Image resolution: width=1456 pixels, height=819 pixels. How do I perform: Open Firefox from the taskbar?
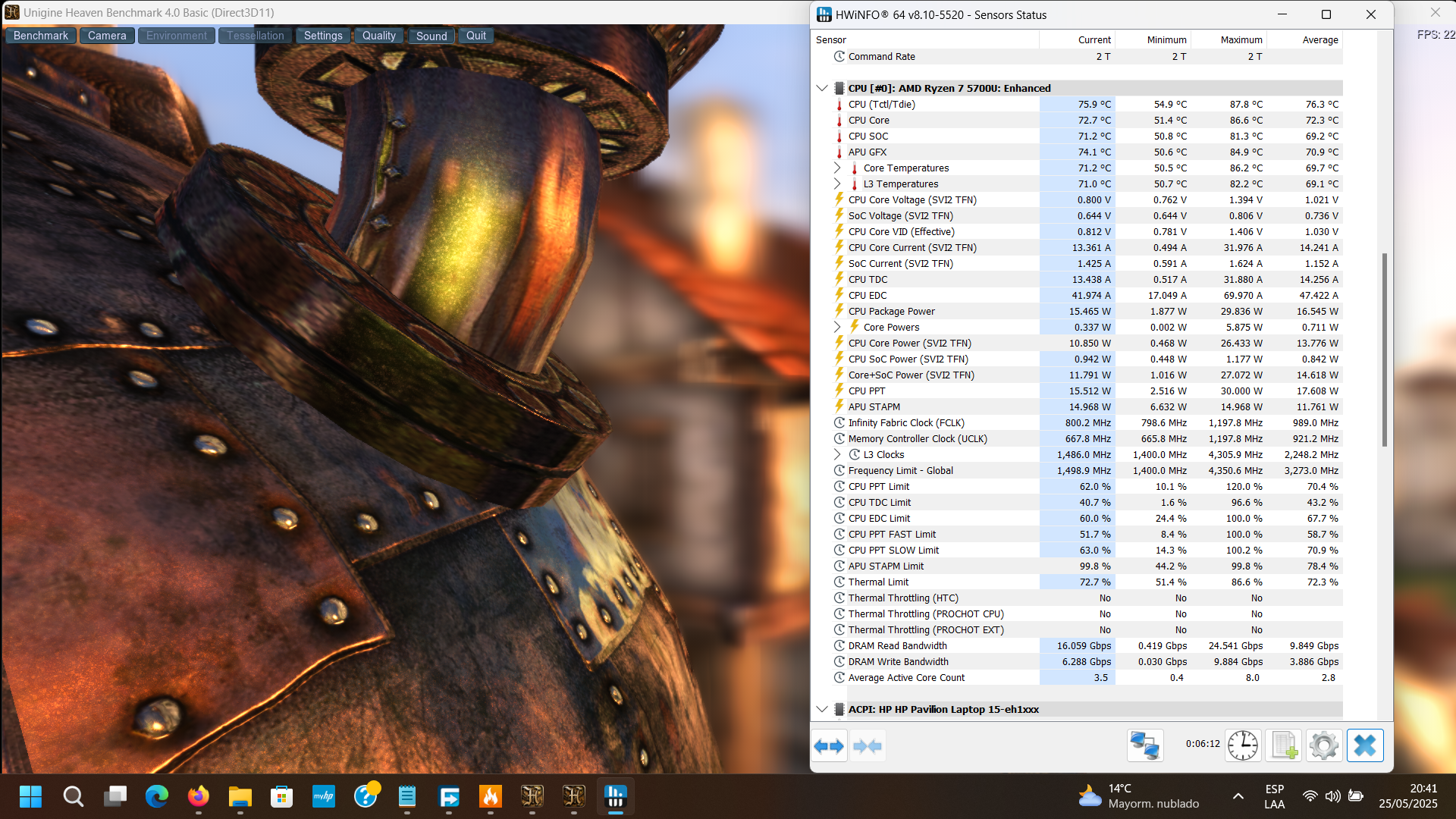pyautogui.click(x=199, y=797)
